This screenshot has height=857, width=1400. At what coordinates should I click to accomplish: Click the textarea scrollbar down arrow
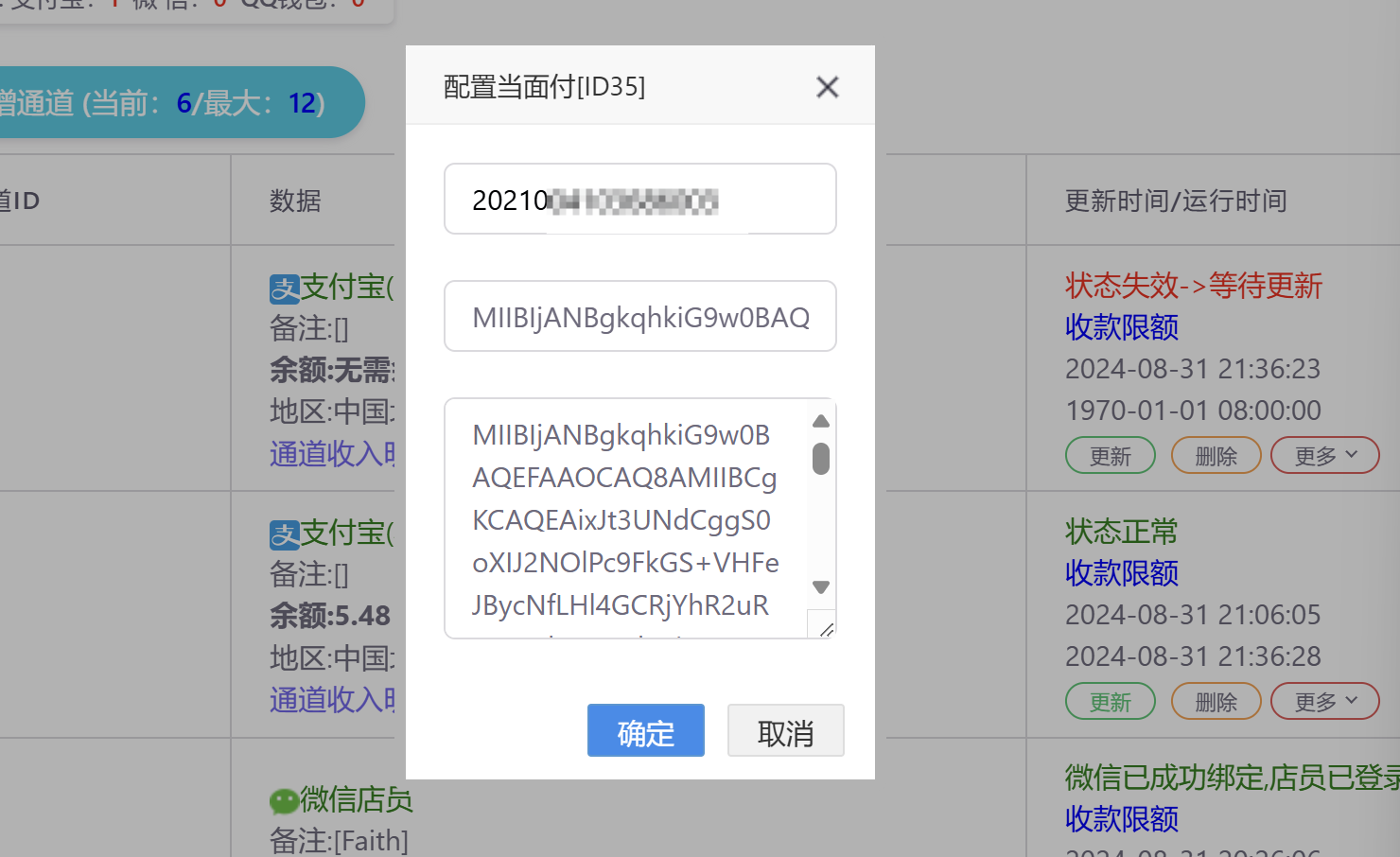(821, 587)
